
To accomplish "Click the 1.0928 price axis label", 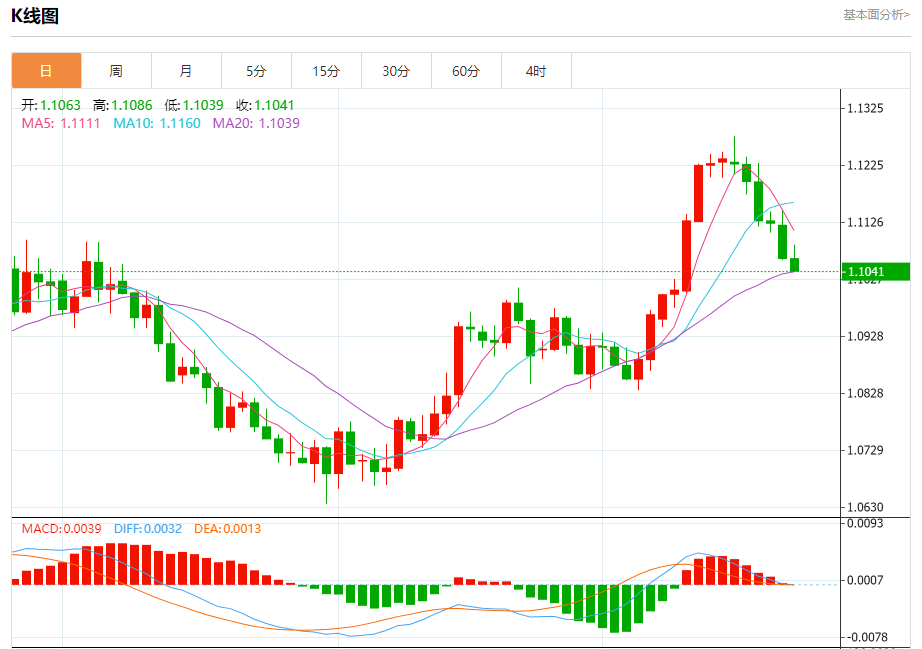I will [865, 336].
